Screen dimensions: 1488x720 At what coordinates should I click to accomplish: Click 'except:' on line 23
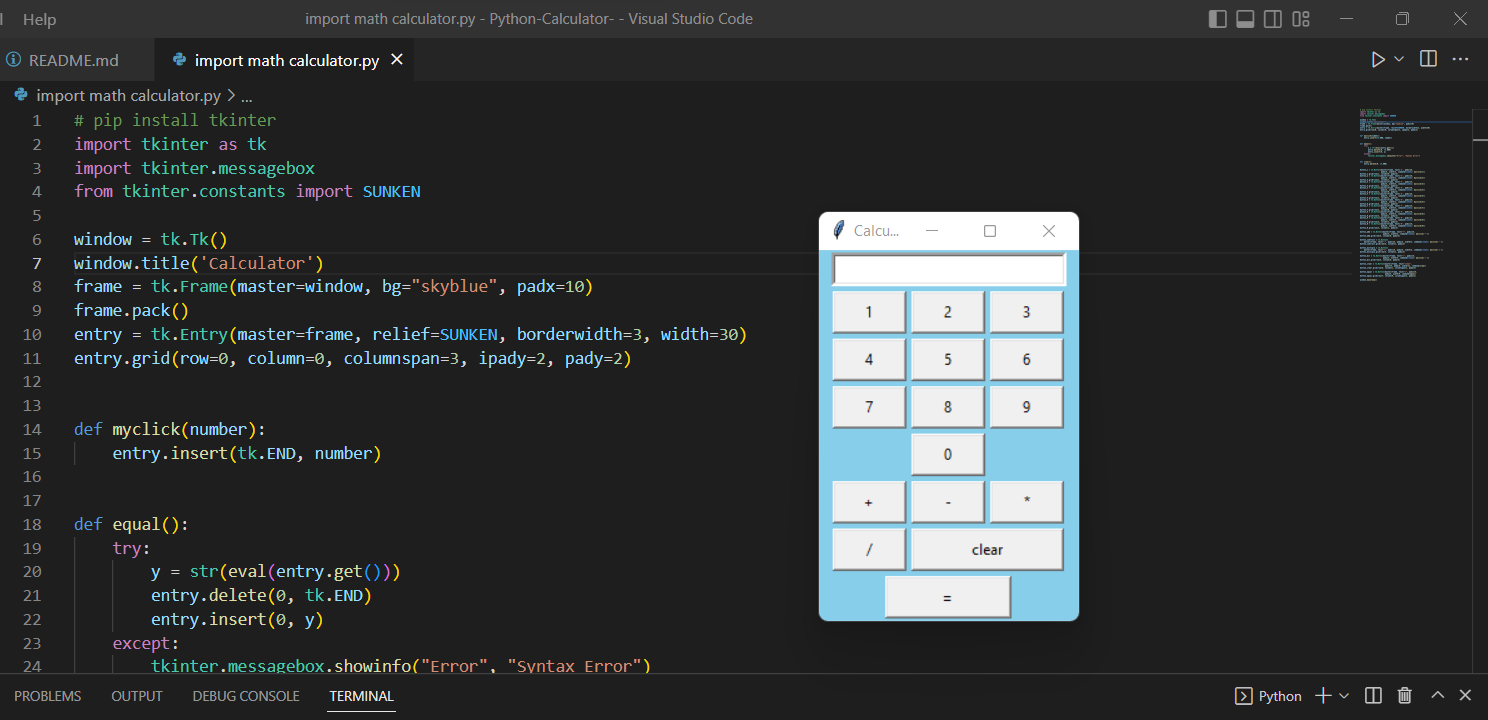tap(146, 643)
